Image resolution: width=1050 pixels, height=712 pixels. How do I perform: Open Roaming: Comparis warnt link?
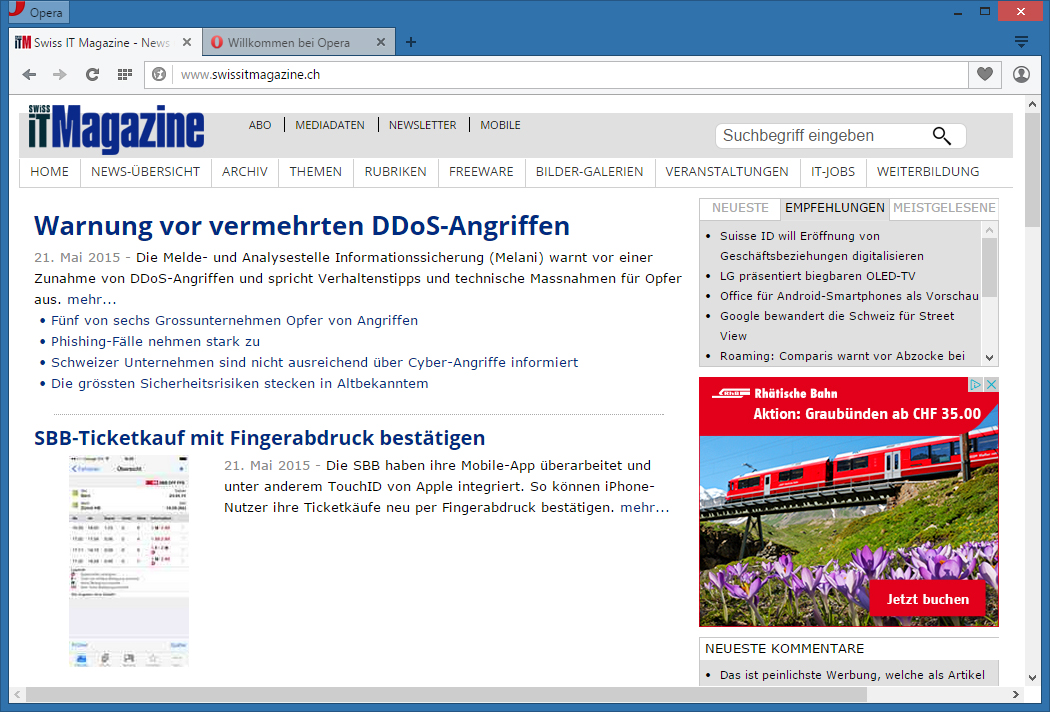(x=842, y=356)
